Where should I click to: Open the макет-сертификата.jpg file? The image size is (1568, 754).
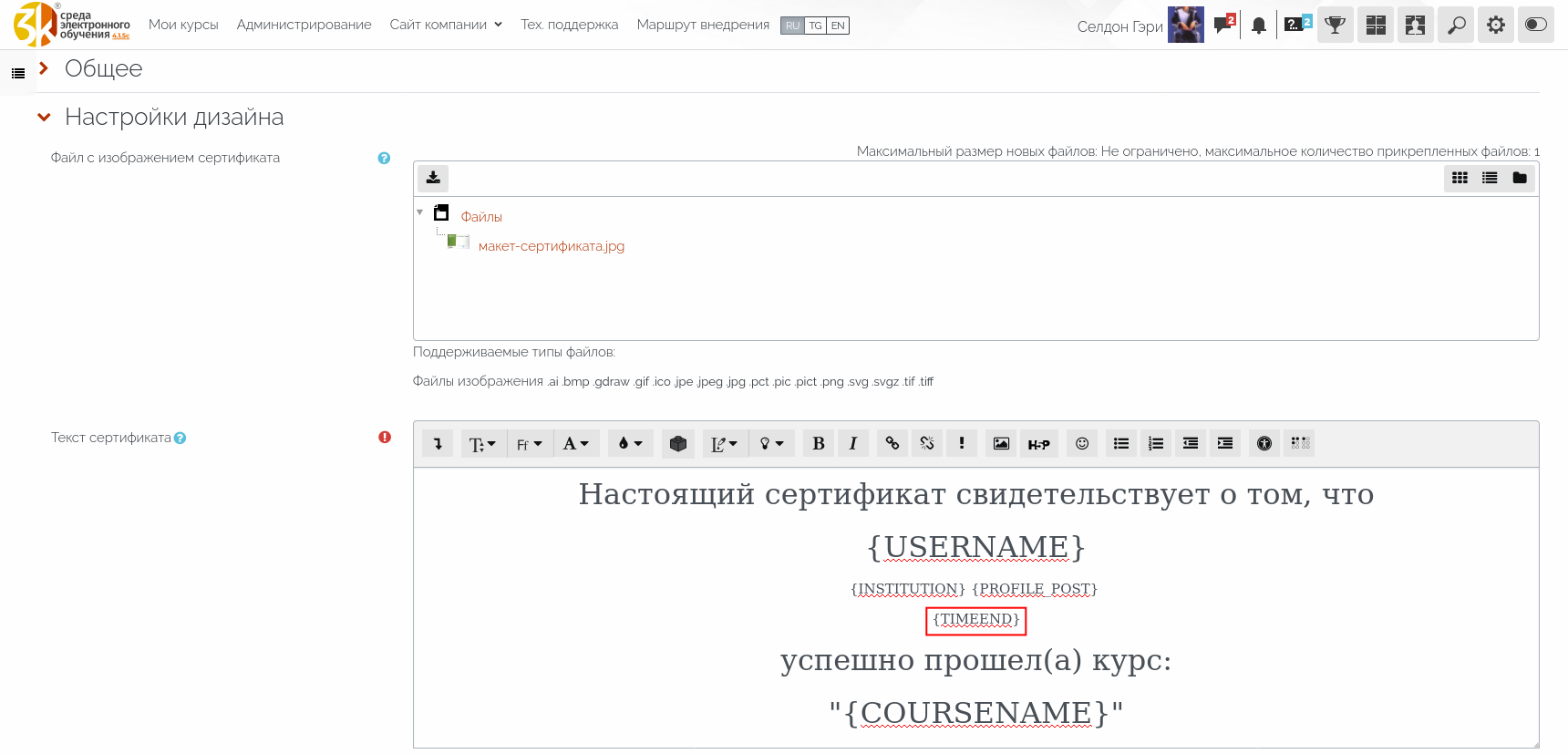tap(551, 246)
